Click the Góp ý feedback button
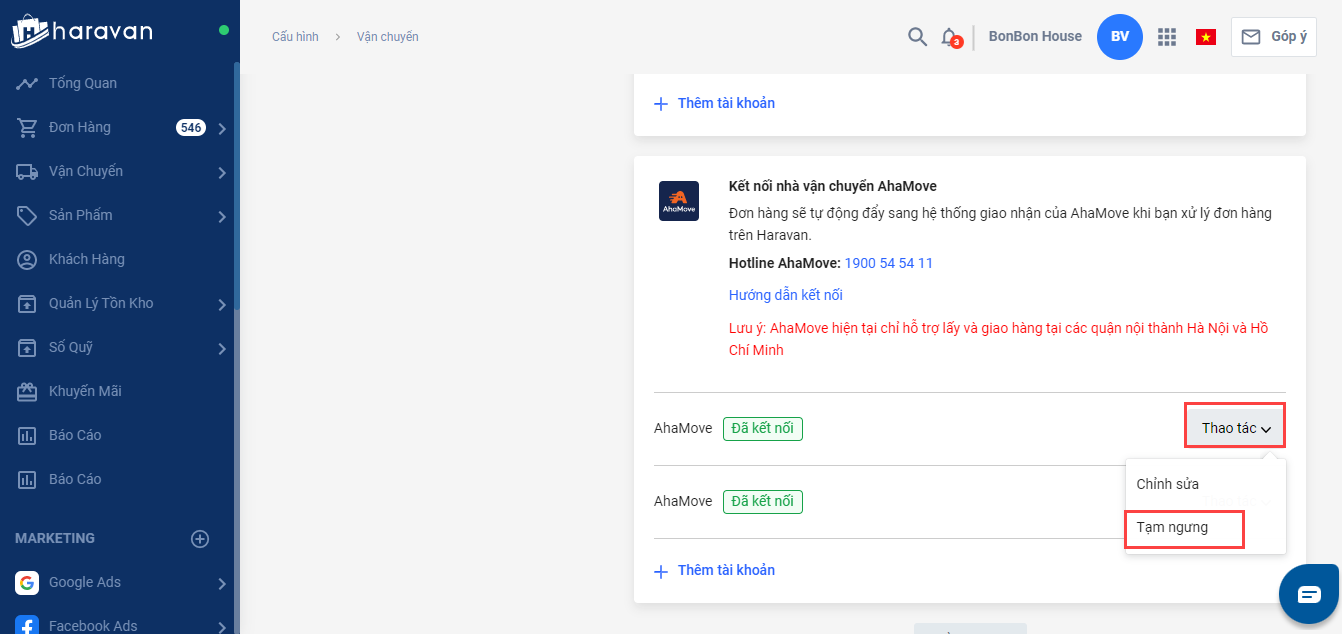The height and width of the screenshot is (634, 1342). (1274, 37)
